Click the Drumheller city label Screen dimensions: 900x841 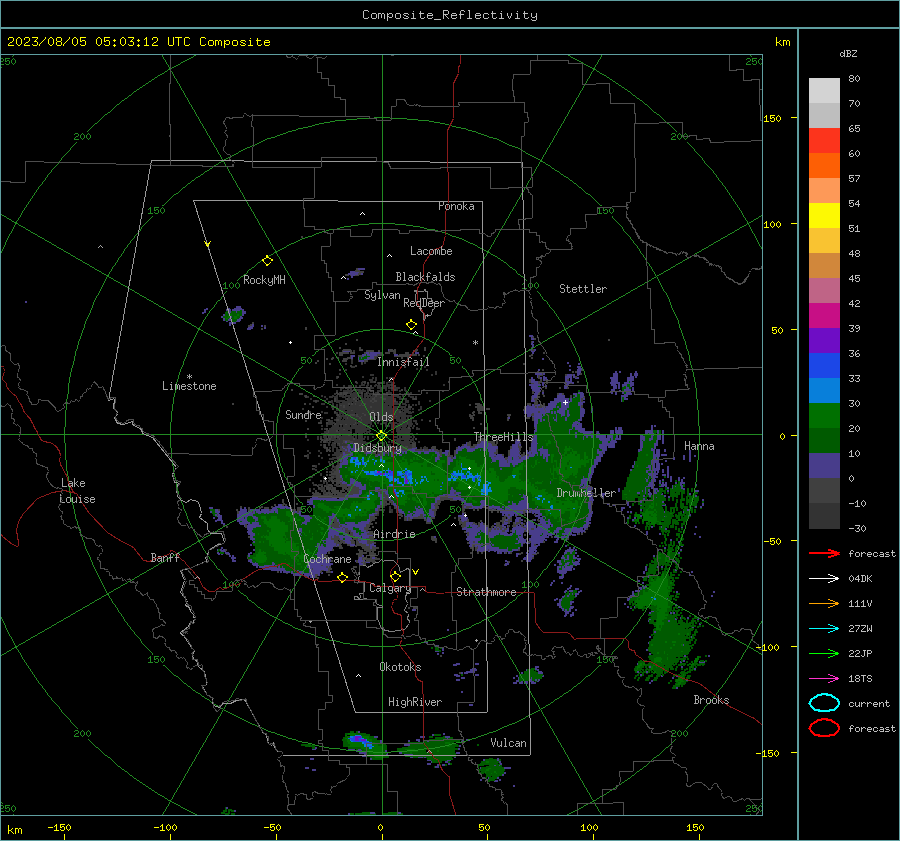point(586,493)
